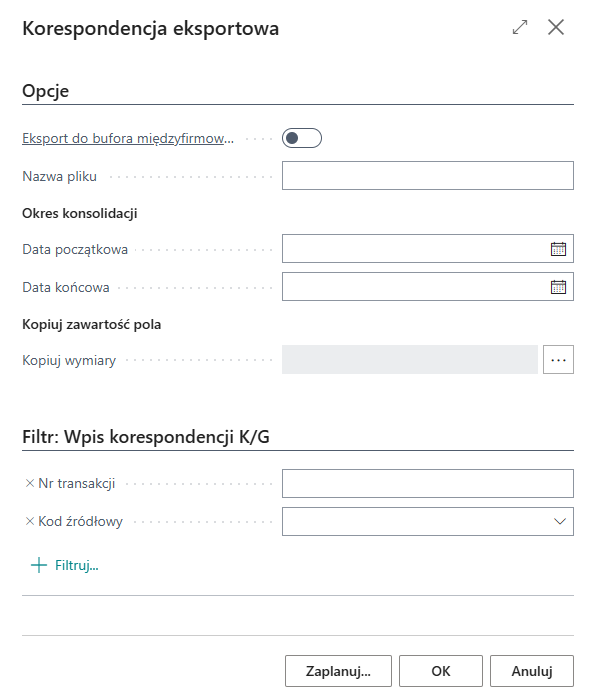The image size is (592, 697).
Task: Expand dialog to full screen with arrow icon
Action: [520, 28]
